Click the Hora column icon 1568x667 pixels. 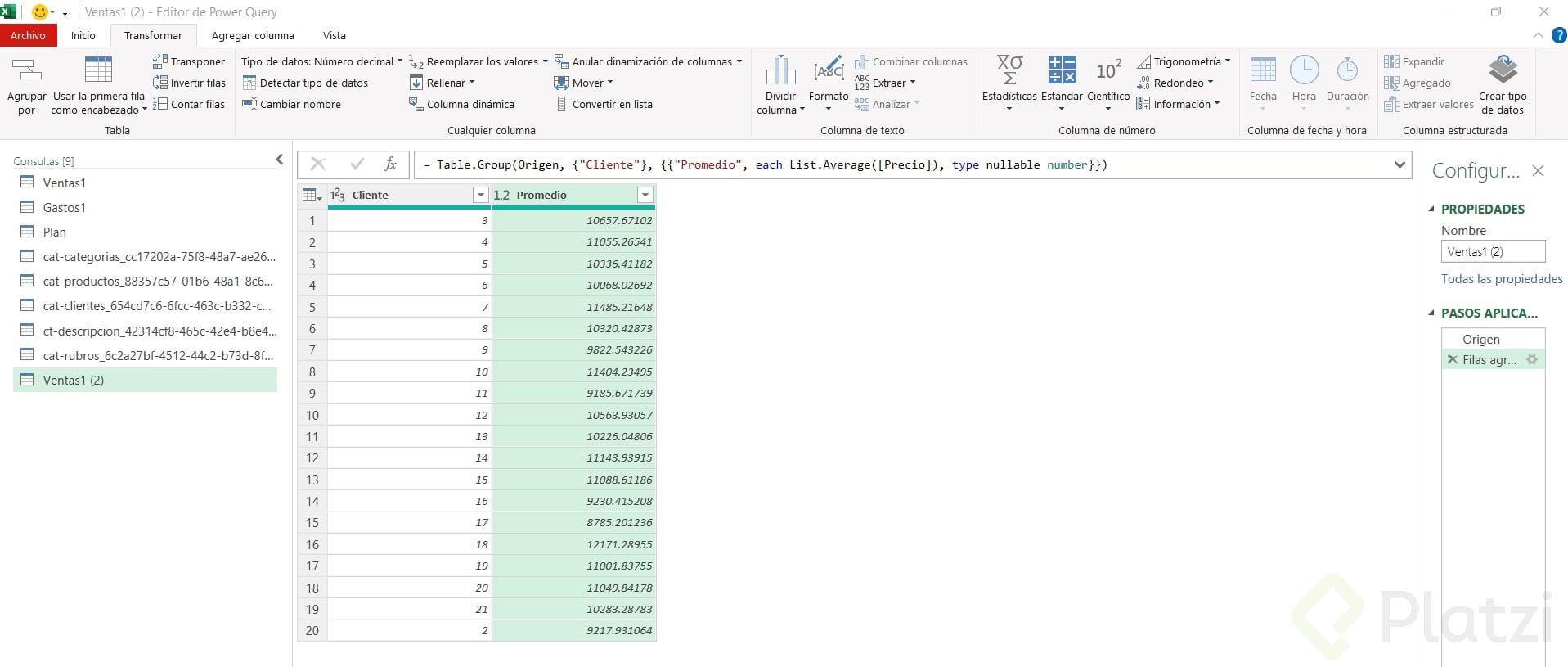click(1304, 70)
